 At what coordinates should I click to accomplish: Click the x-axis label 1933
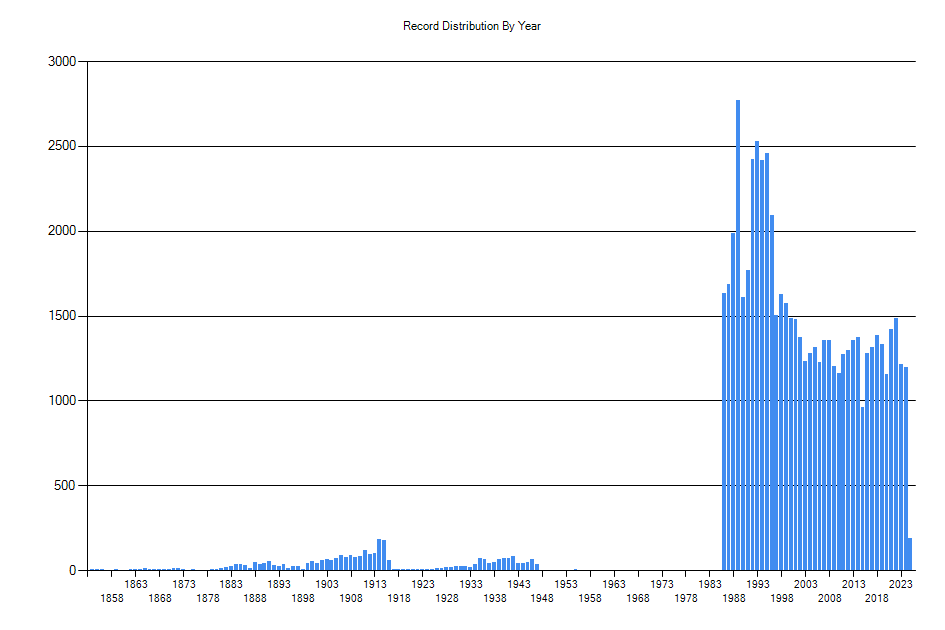[x=471, y=584]
